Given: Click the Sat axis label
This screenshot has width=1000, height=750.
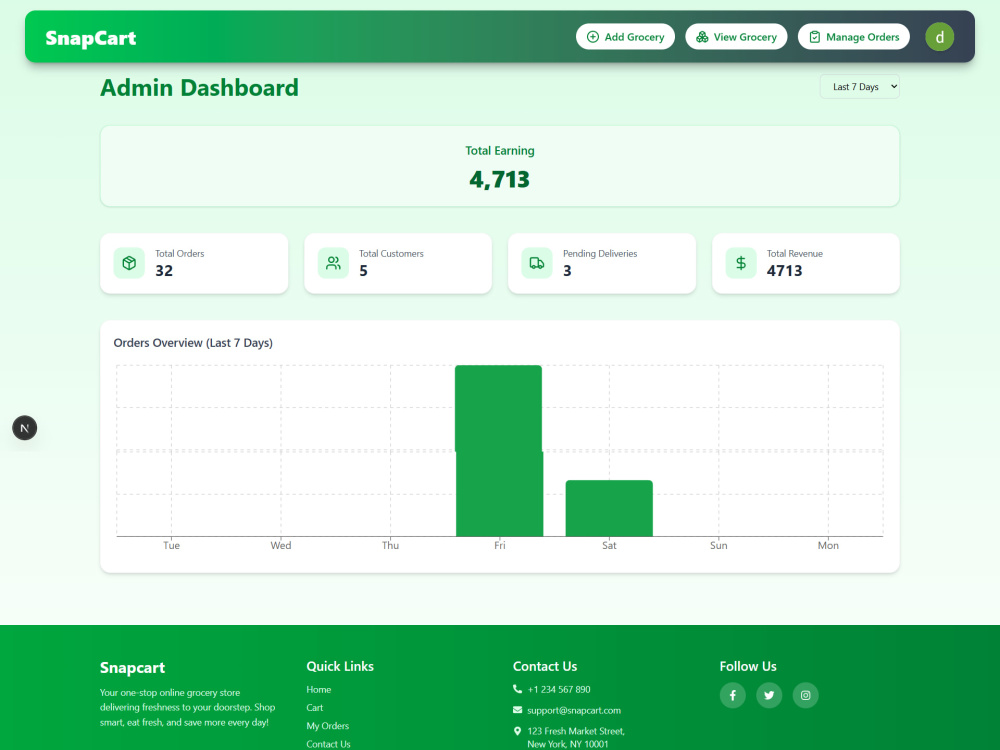Looking at the screenshot, I should 609,545.
